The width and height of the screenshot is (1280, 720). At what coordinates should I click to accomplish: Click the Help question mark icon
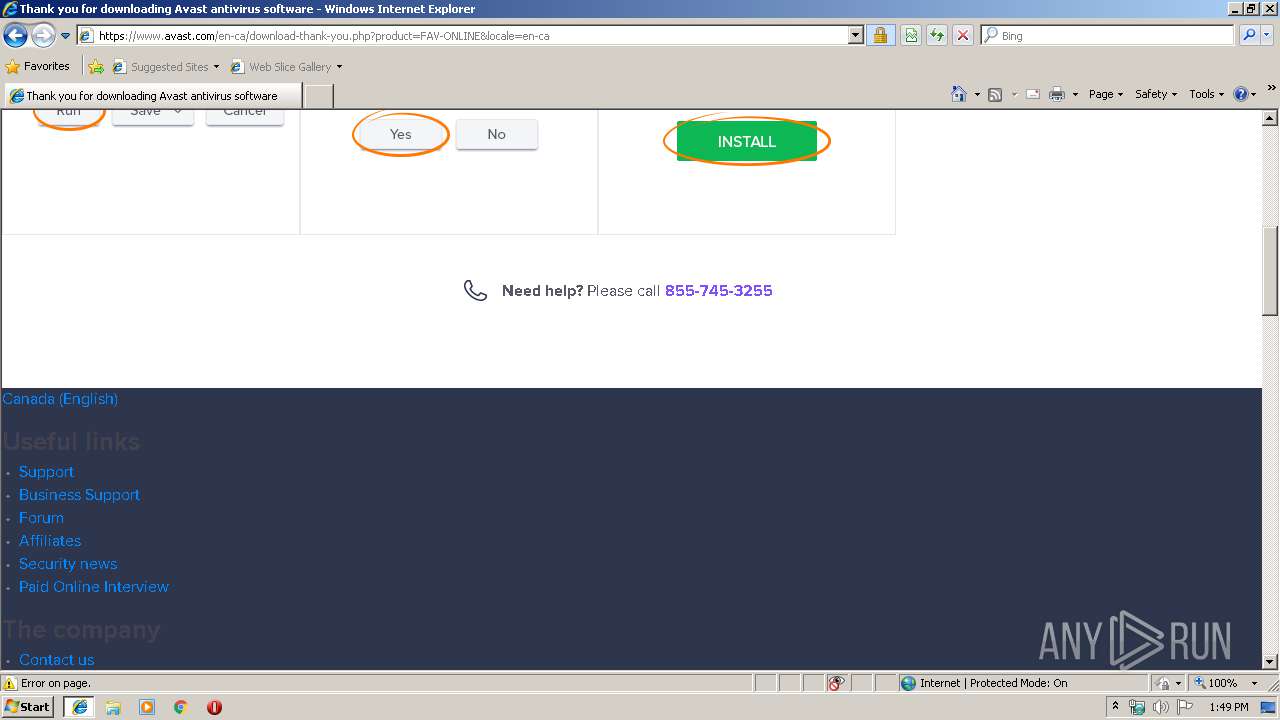click(x=1241, y=94)
